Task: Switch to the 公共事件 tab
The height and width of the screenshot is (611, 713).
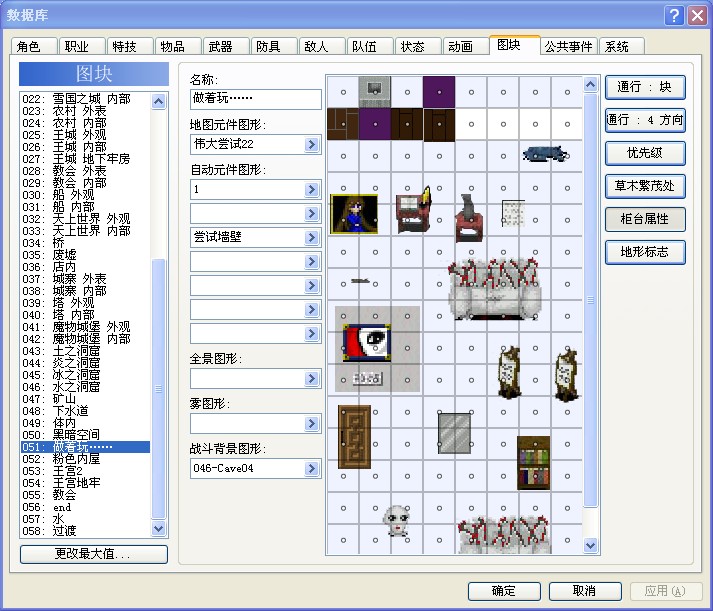Action: (x=568, y=46)
